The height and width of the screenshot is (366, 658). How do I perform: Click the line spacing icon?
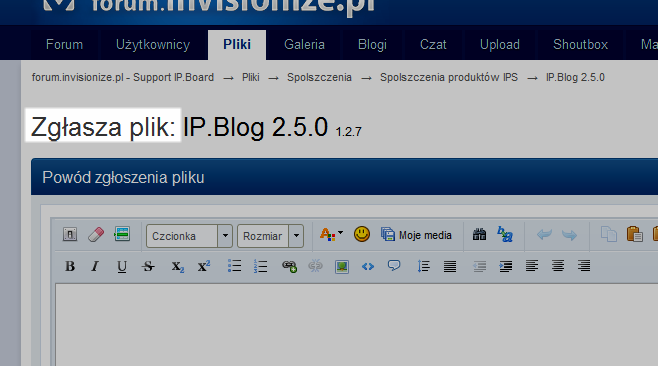tap(423, 266)
